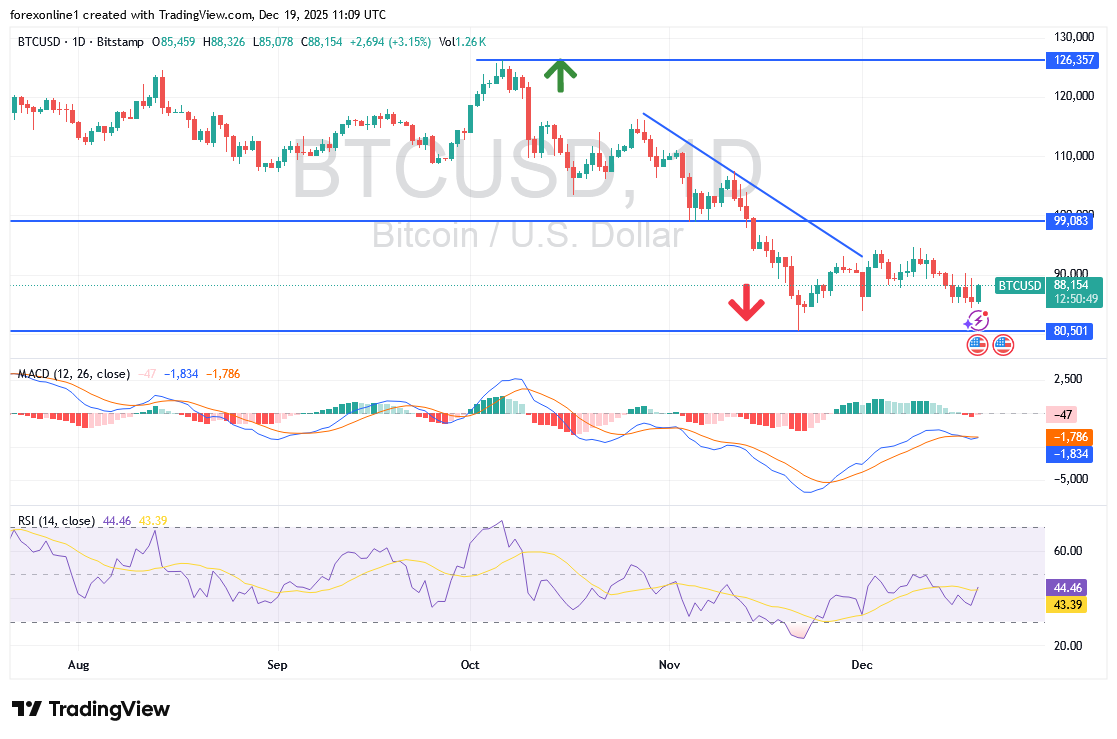This screenshot has height=739, width=1117.
Task: Select the green up arrow annotation
Action: (x=560, y=74)
